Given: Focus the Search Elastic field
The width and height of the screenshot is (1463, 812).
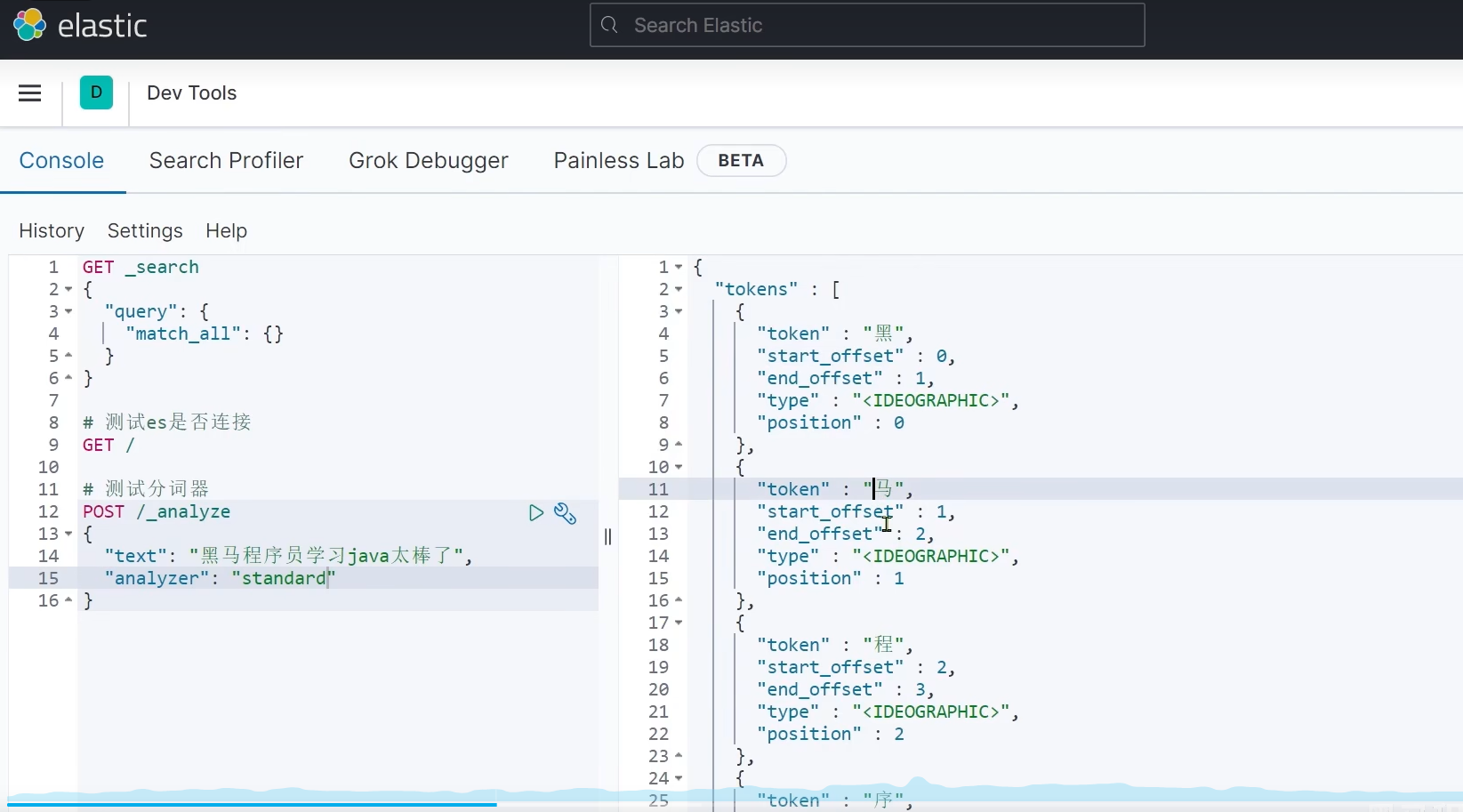Looking at the screenshot, I should (x=867, y=25).
